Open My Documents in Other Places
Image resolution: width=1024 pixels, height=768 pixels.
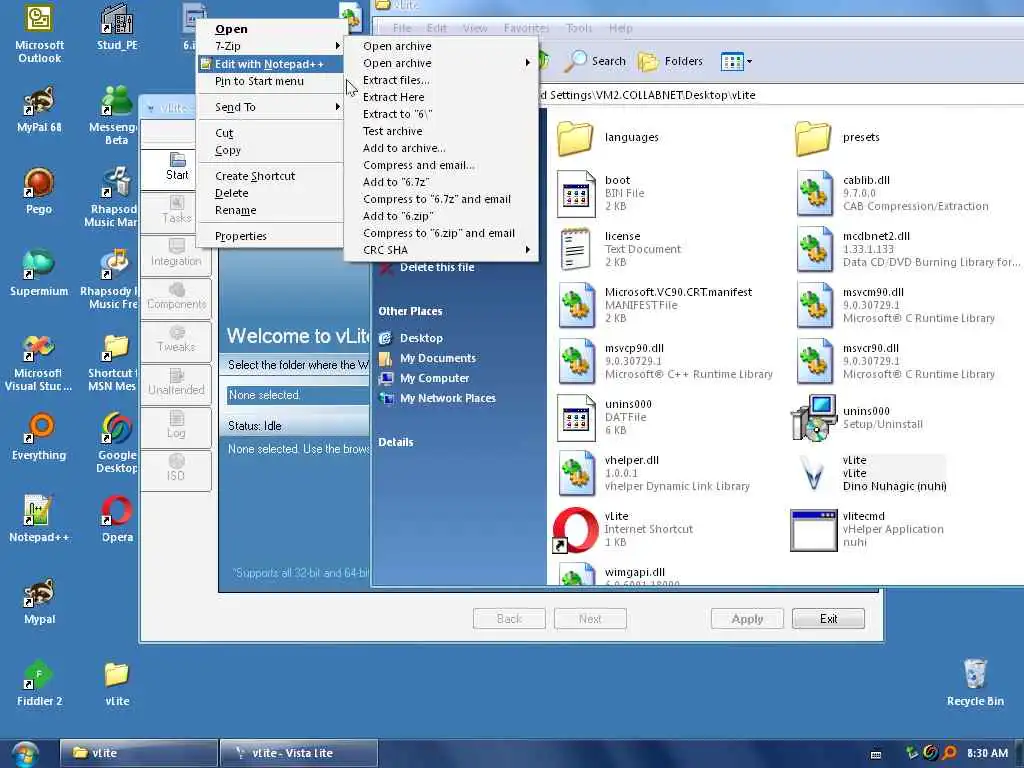(438, 358)
